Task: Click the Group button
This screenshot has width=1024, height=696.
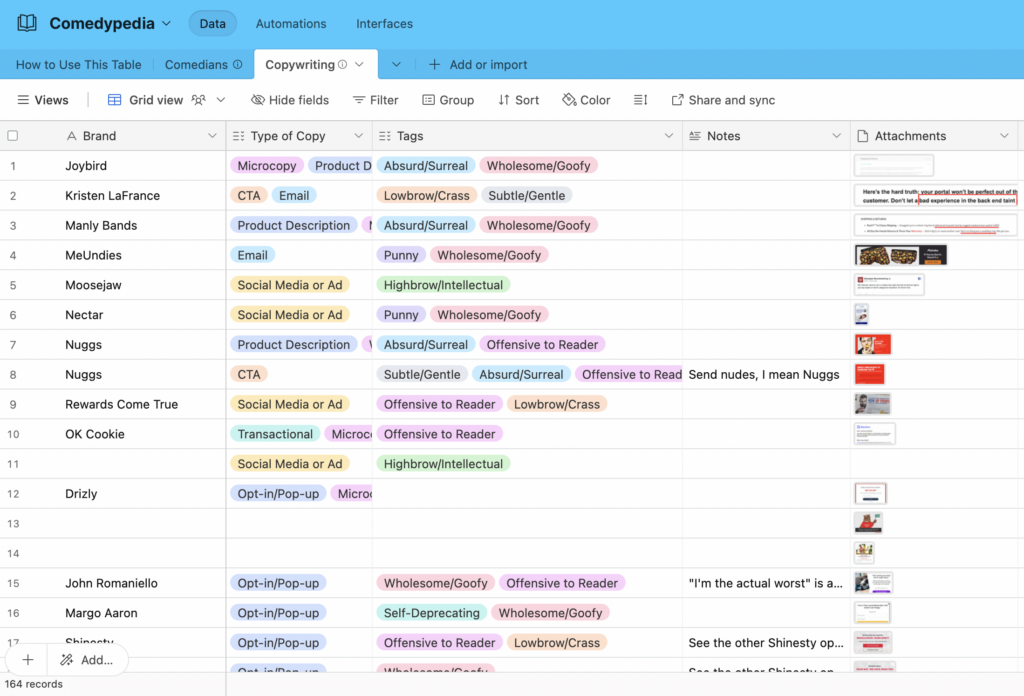Action: pyautogui.click(x=448, y=100)
